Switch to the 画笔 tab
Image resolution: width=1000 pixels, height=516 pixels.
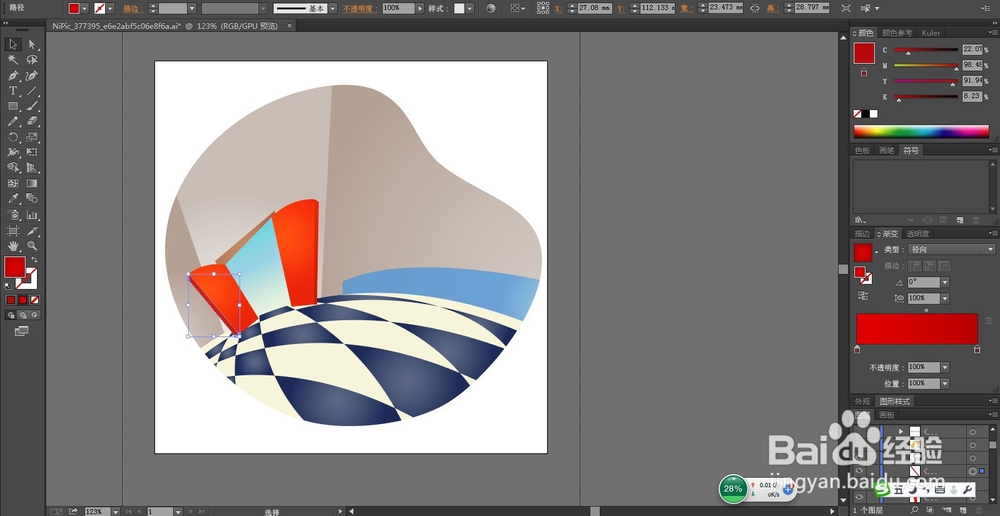886,151
